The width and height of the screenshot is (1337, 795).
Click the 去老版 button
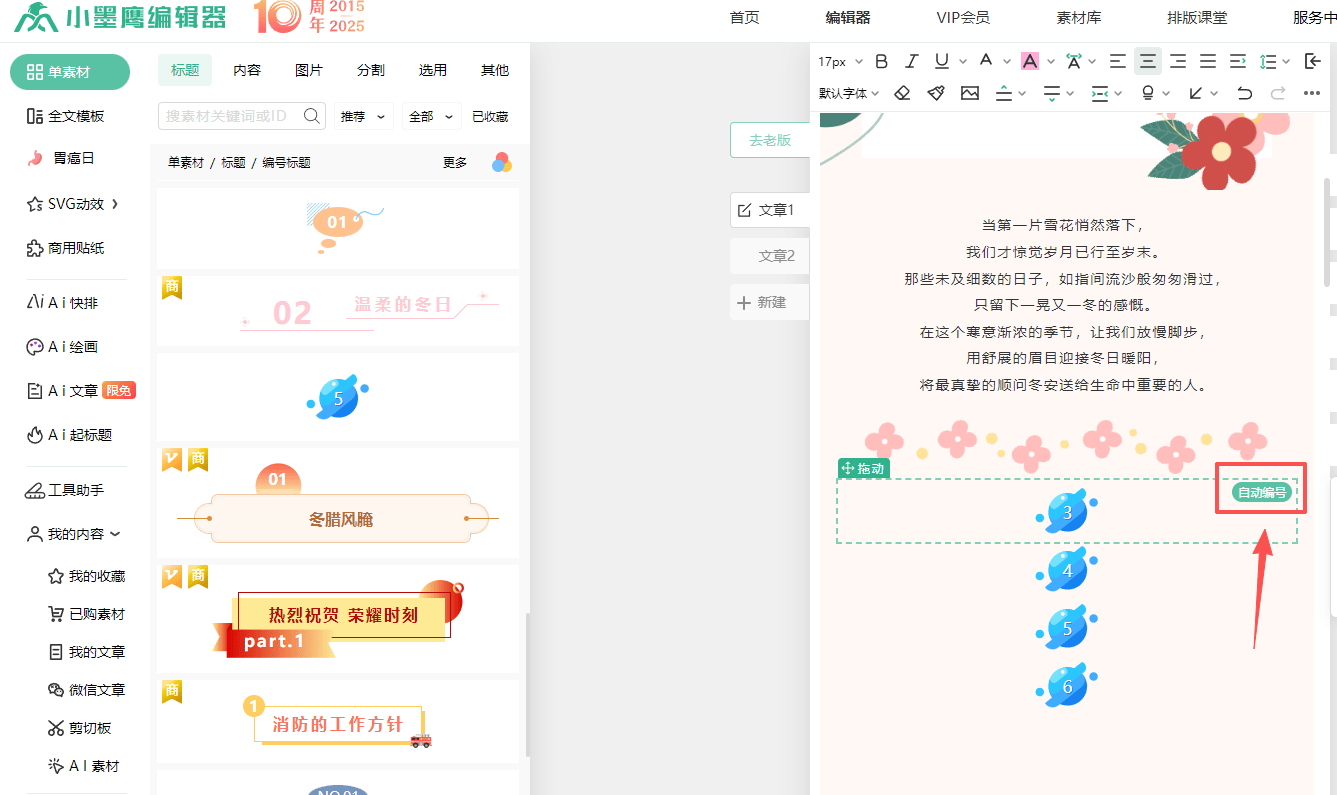click(769, 140)
